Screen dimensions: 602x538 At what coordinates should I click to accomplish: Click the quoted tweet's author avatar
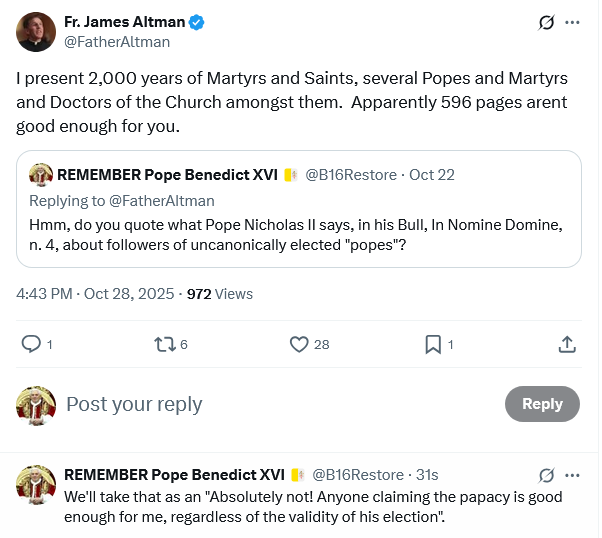tap(41, 175)
